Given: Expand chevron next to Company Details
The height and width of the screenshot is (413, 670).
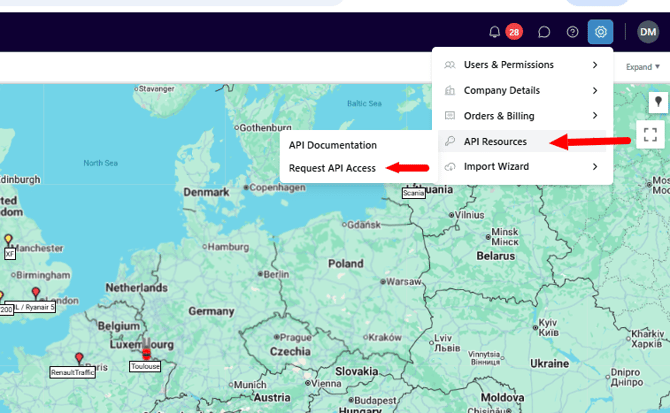Looking at the screenshot, I should click(595, 91).
